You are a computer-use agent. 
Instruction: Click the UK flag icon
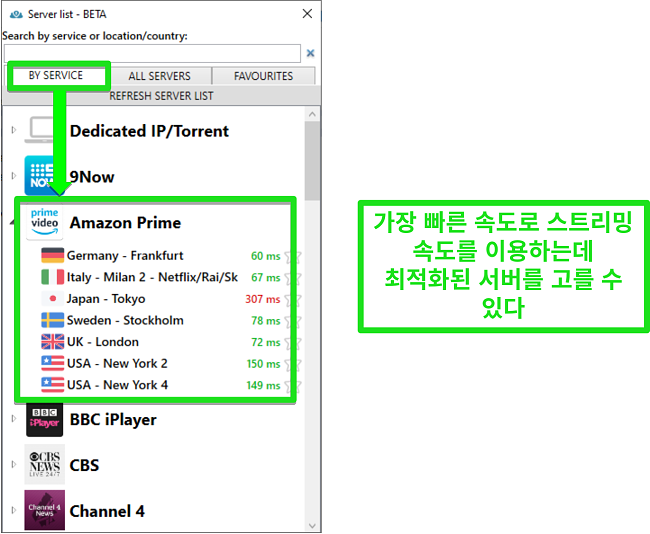[53, 342]
